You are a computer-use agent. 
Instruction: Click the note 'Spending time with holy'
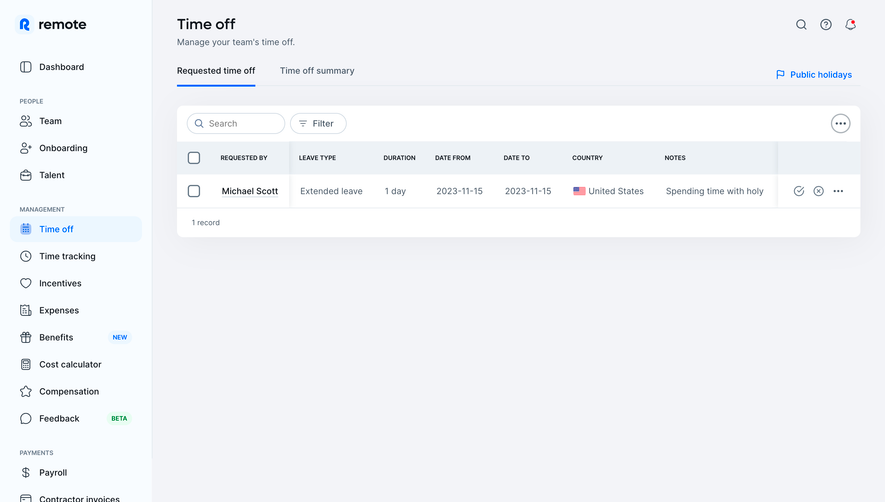coord(715,191)
